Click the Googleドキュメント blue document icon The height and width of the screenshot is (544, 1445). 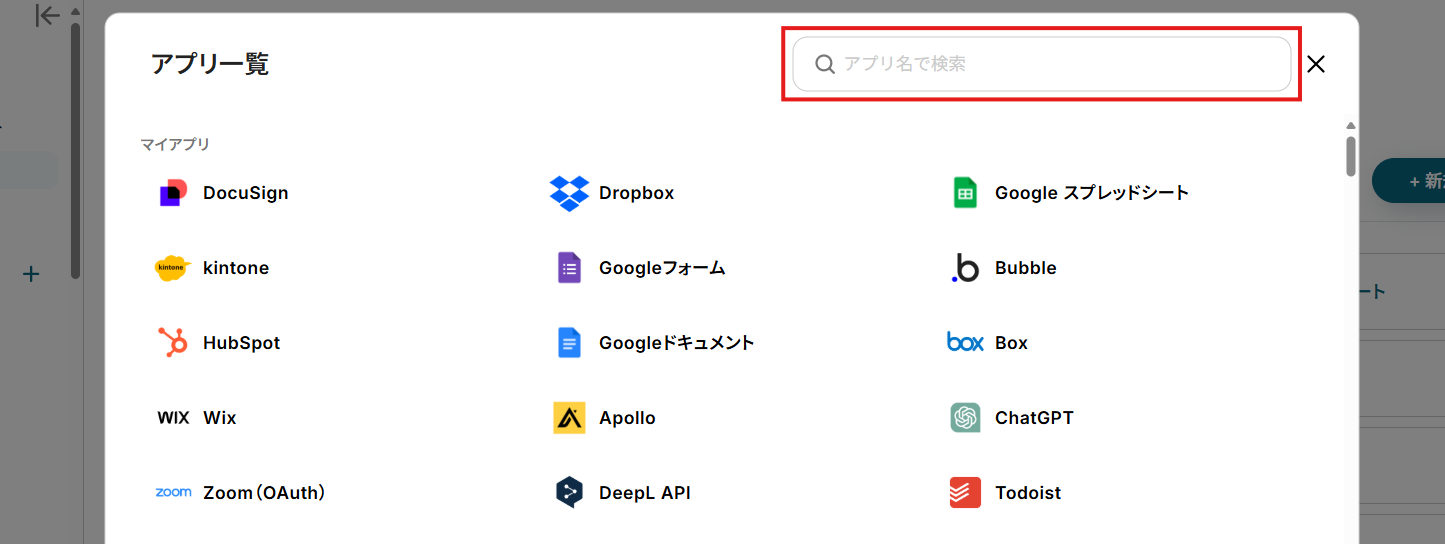(x=569, y=343)
